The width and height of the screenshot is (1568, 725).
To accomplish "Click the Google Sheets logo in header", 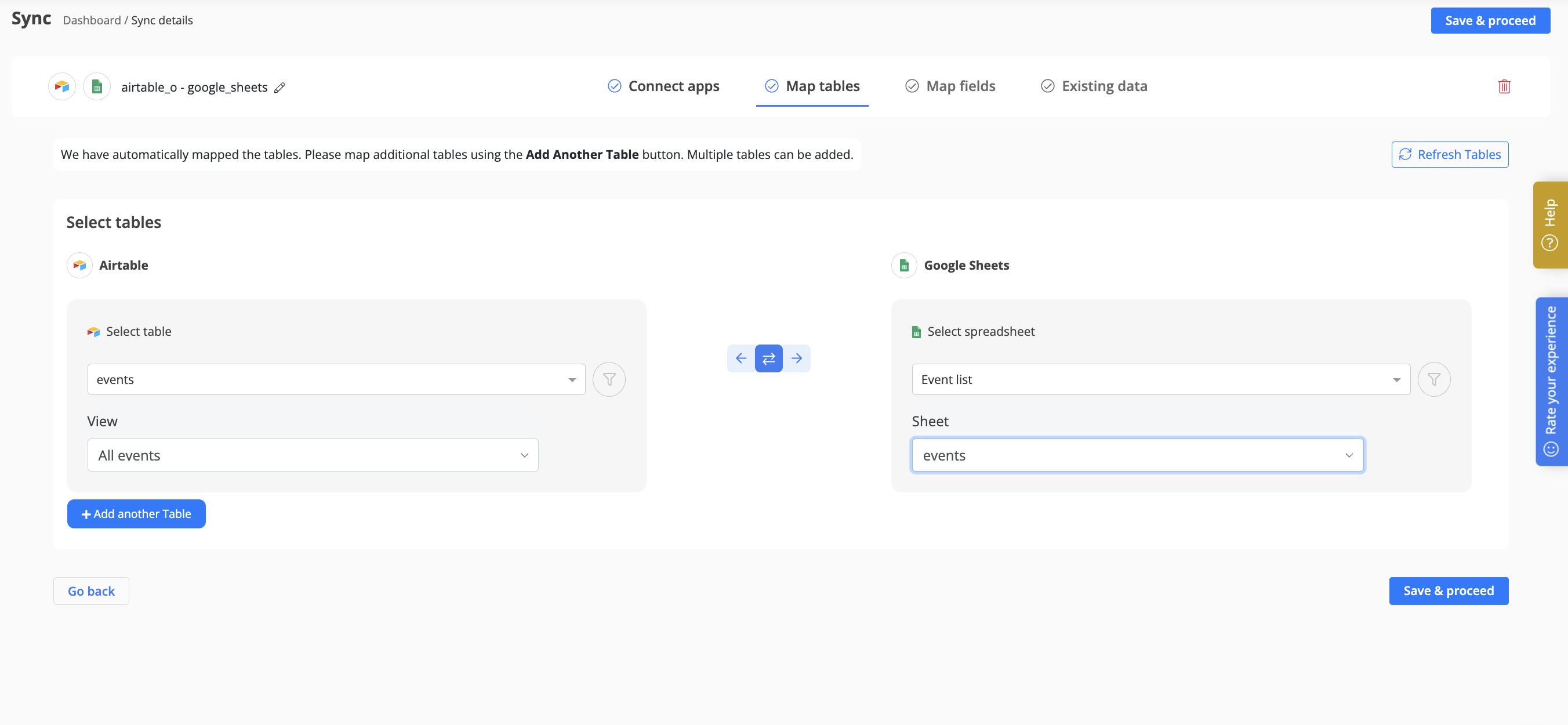I will coord(97,86).
